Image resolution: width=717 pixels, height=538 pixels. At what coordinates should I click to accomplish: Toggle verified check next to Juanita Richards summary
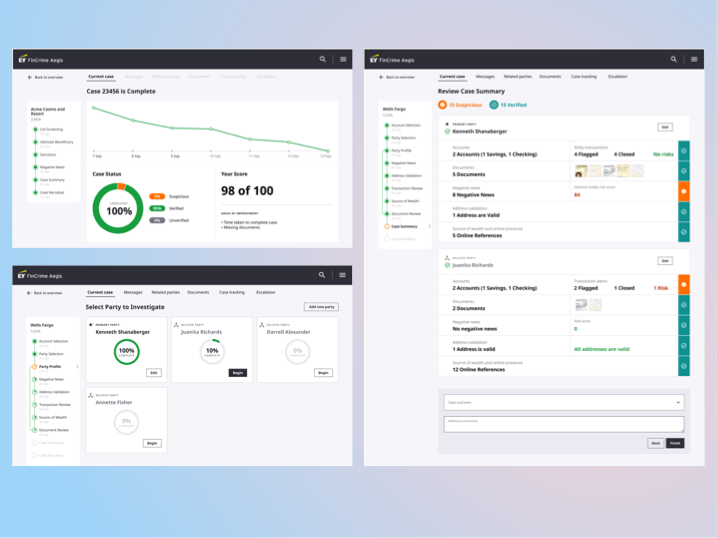click(x=448, y=266)
